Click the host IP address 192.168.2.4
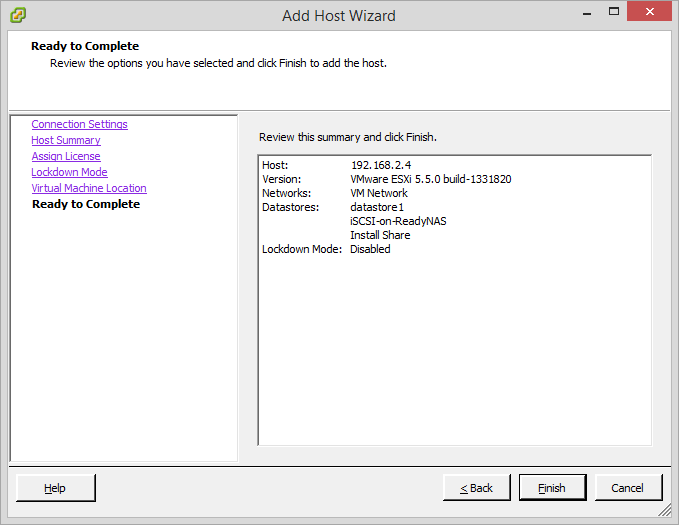679x525 pixels. (379, 165)
